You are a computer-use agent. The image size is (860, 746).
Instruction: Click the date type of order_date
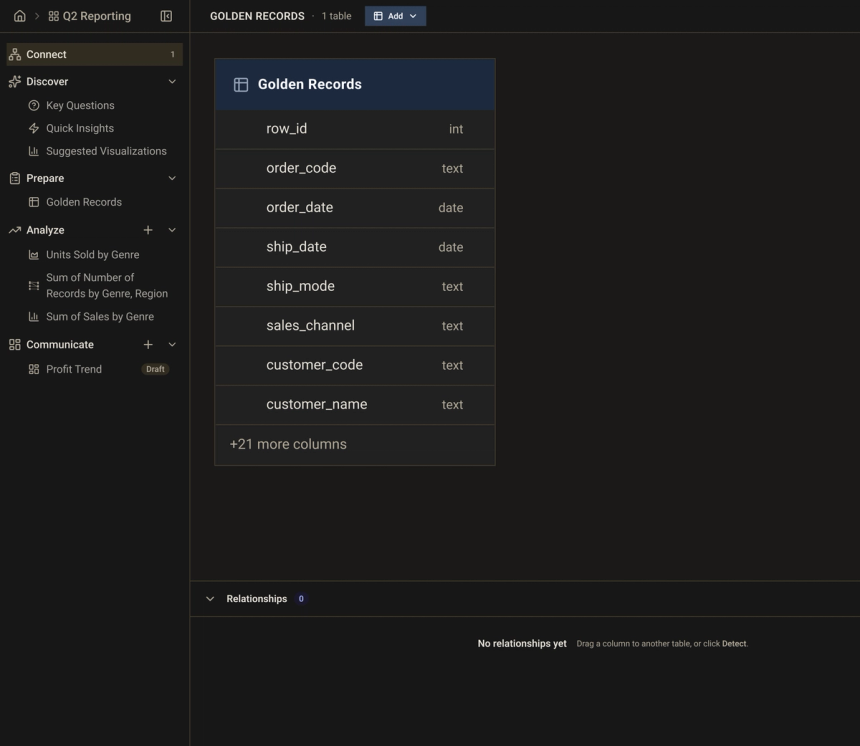click(x=451, y=208)
